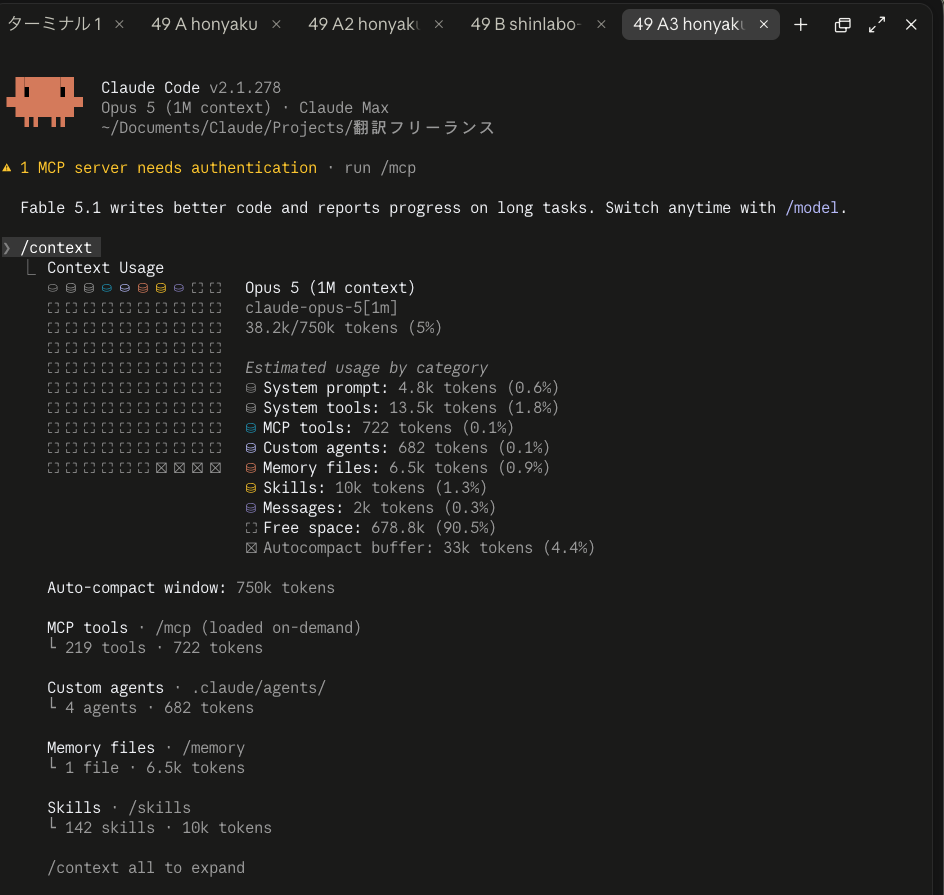Viewport: 944px width, 895px height.
Task: Click "System tools: 13.5k tokens" row
Action: pyautogui.click(x=402, y=407)
